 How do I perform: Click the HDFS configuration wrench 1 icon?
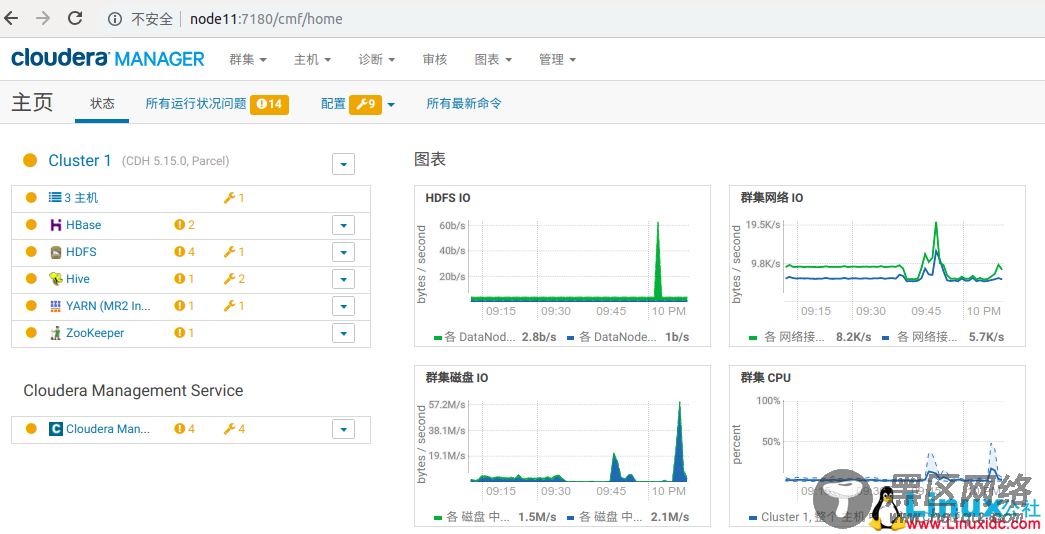pos(234,252)
